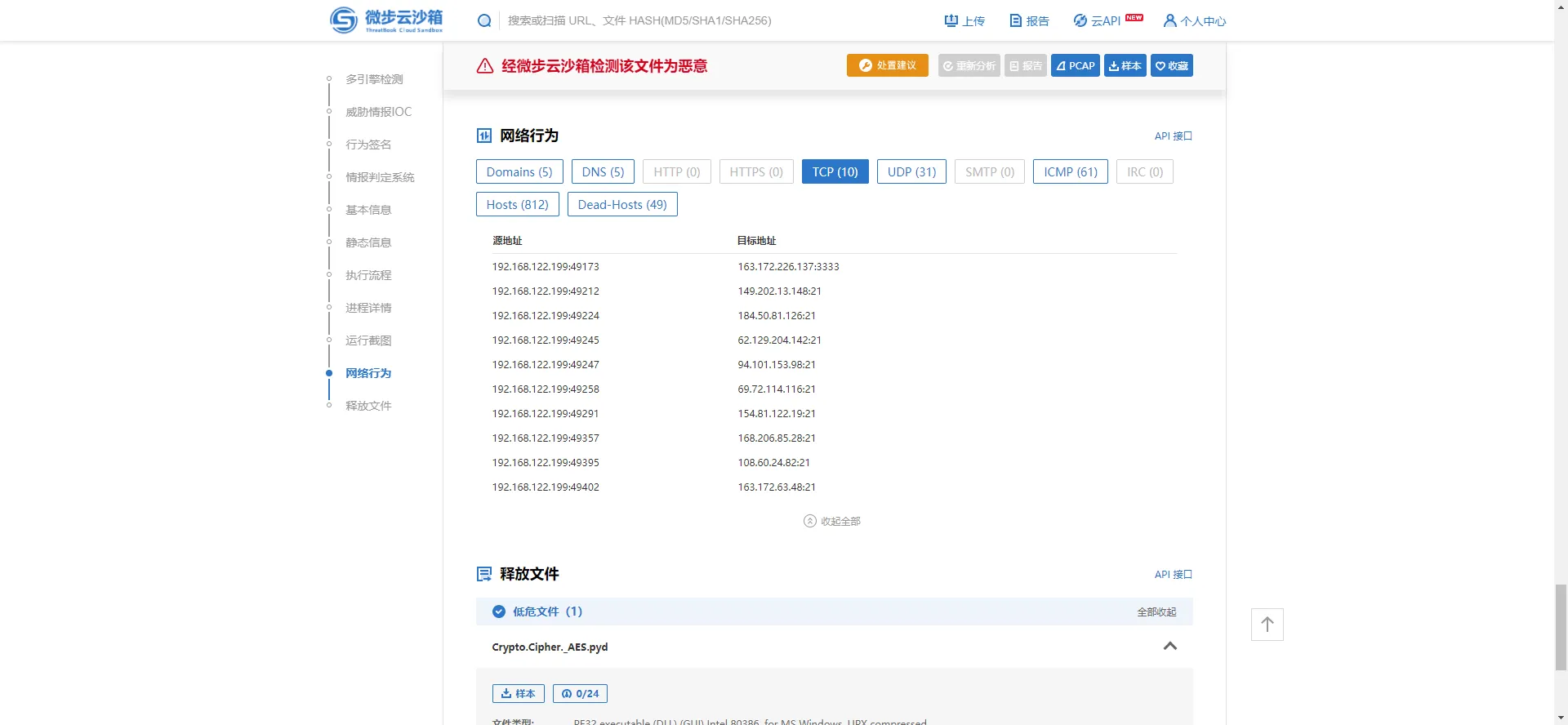Jump to 行为签名 section in sidebar
The height and width of the screenshot is (725, 1568).
[368, 145]
